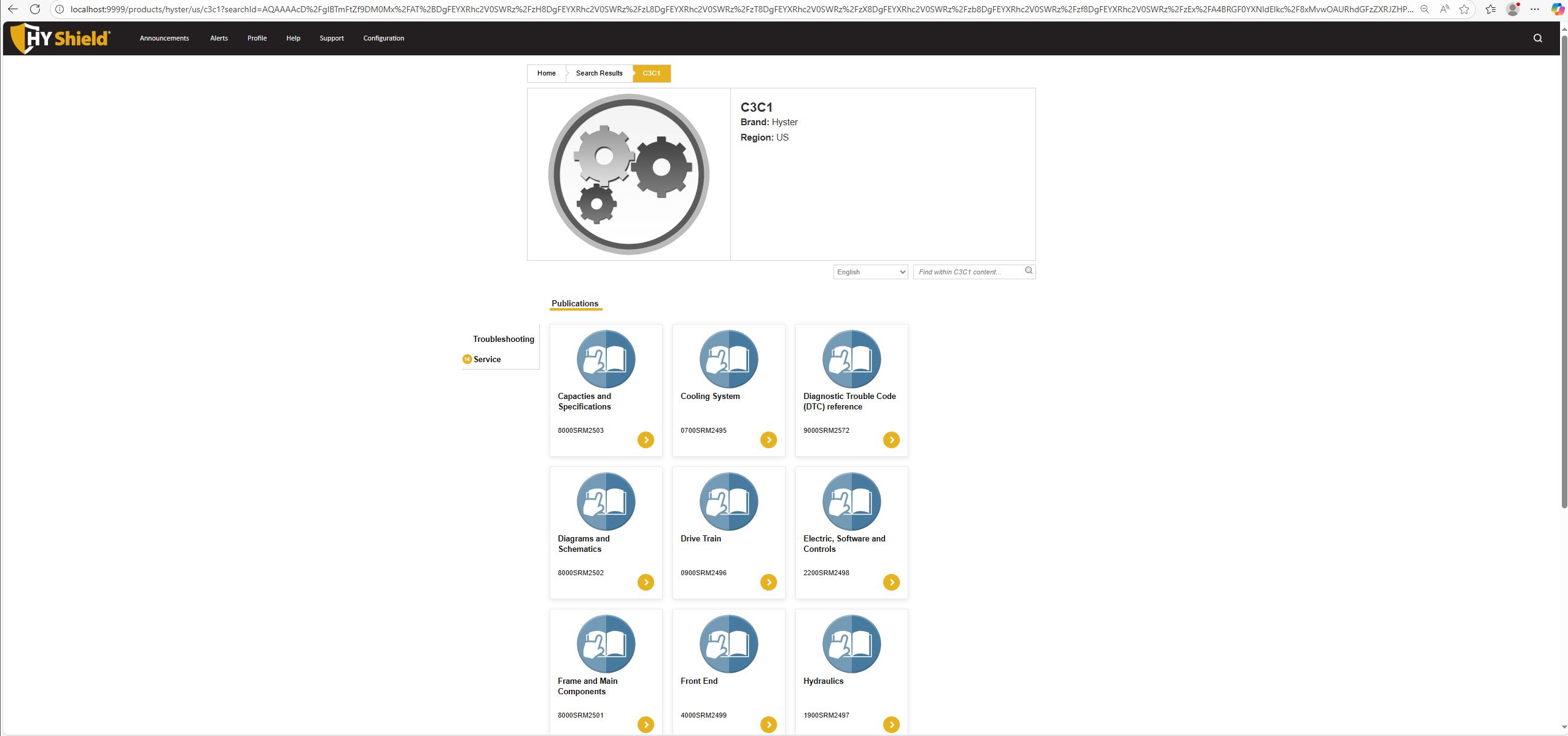Click the C3C1 gears product thumbnail
The height and width of the screenshot is (736, 1568).
(x=628, y=174)
